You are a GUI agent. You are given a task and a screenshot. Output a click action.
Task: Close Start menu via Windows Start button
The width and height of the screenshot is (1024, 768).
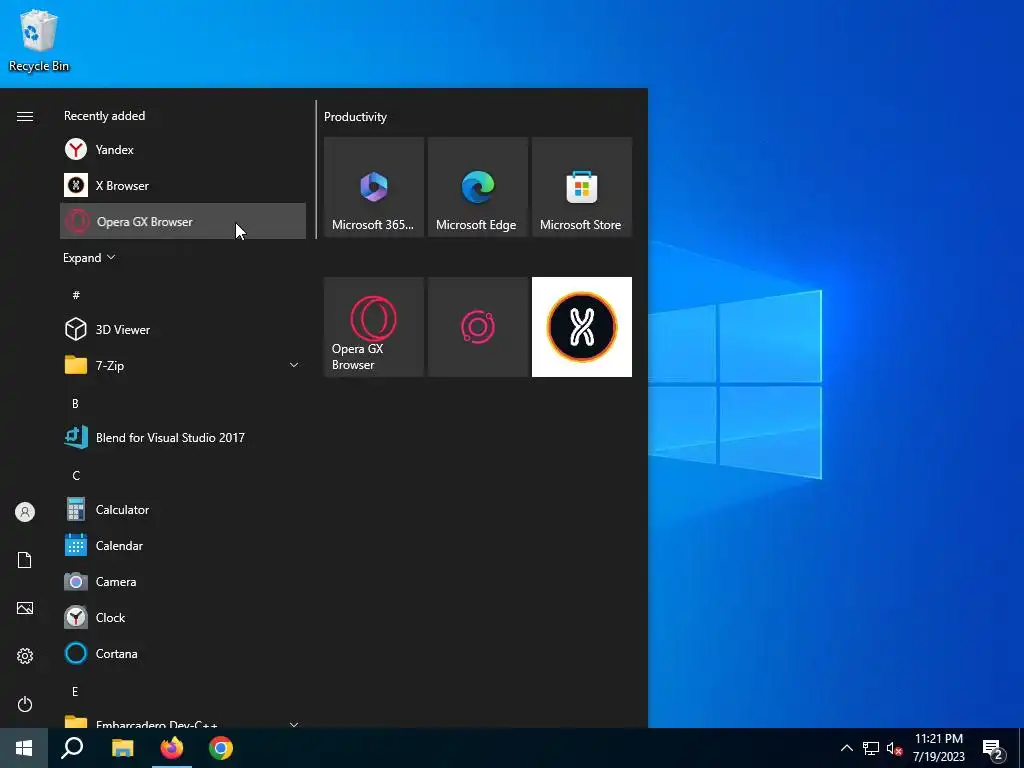[x=24, y=748]
